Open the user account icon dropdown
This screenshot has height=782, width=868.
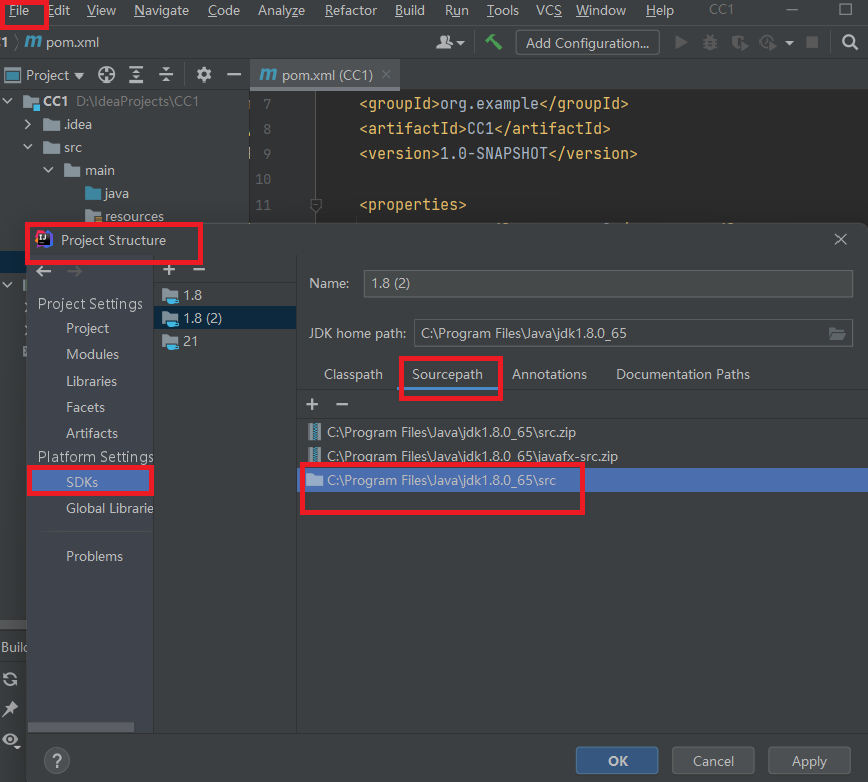[450, 43]
